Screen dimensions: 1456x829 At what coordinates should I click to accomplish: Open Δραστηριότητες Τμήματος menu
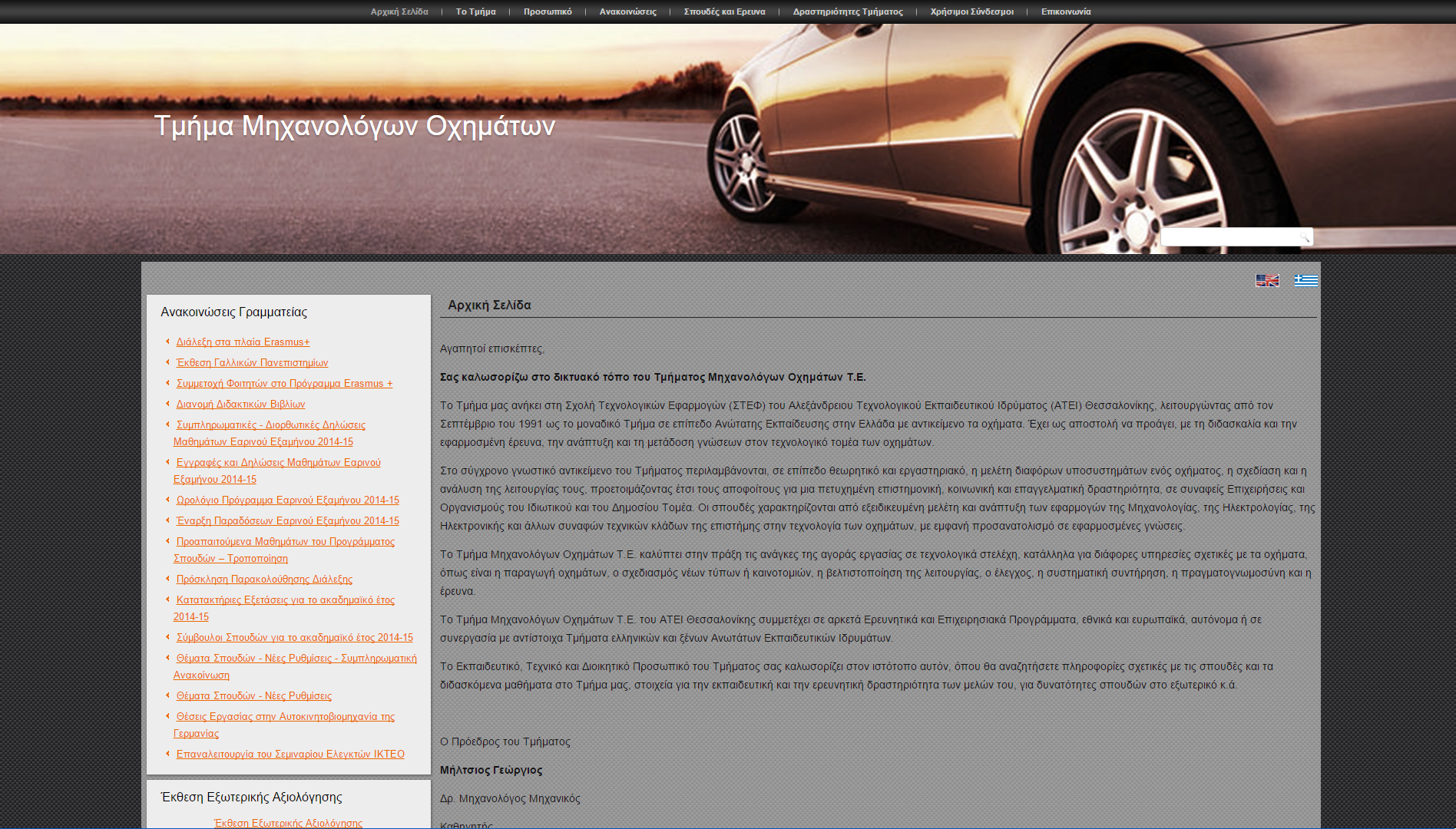[848, 12]
